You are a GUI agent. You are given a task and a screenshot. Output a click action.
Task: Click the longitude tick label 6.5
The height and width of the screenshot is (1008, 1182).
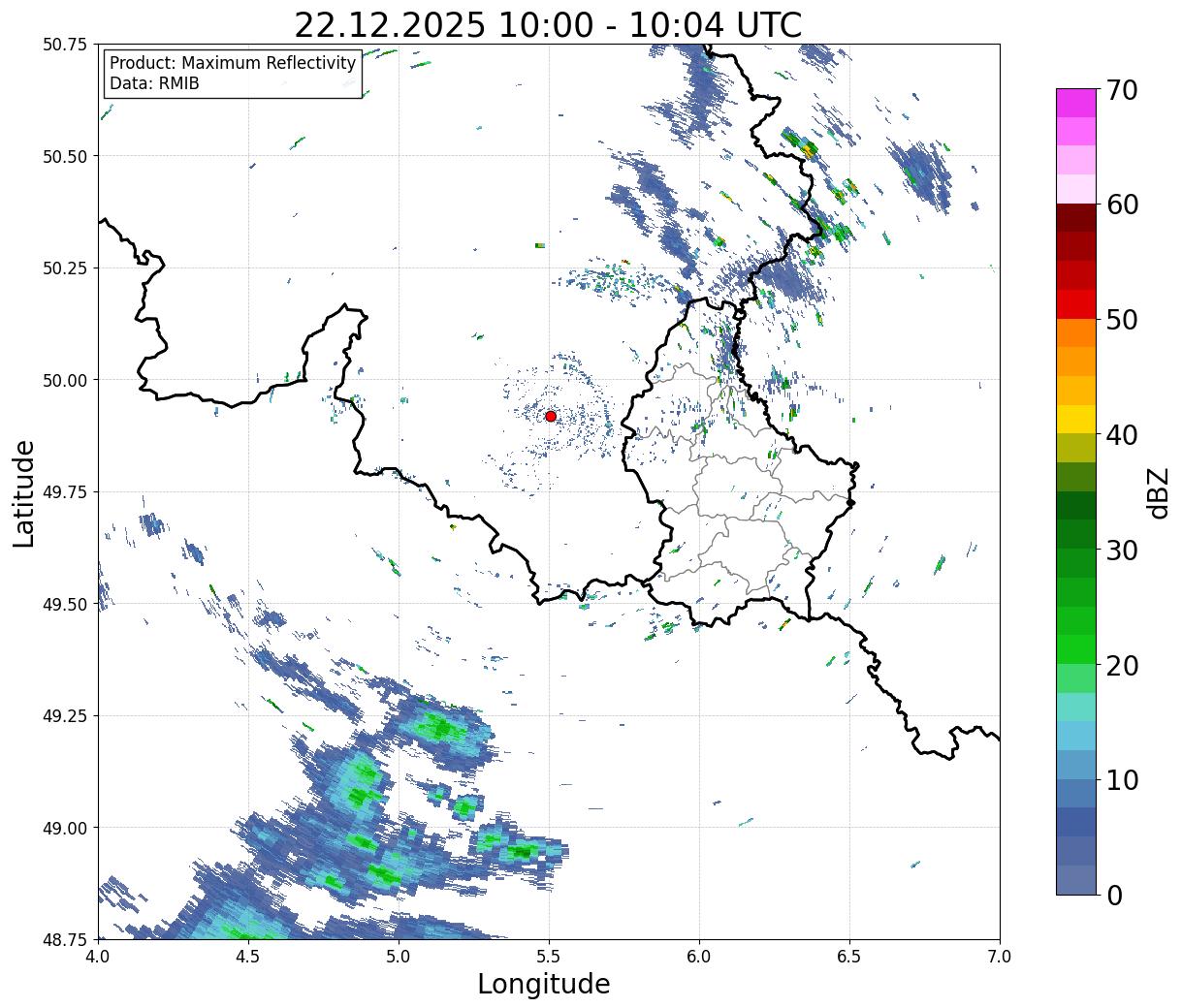click(x=849, y=957)
